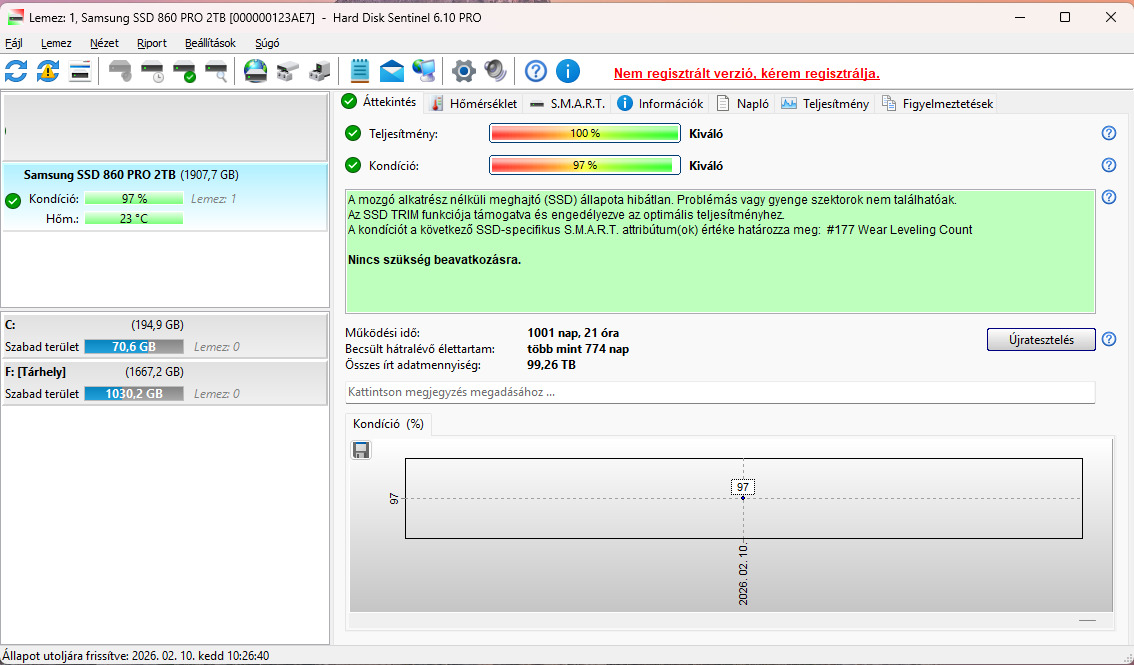The height and width of the screenshot is (665, 1134).
Task: Switch to the Teljesítmény tab
Action: tap(825, 103)
